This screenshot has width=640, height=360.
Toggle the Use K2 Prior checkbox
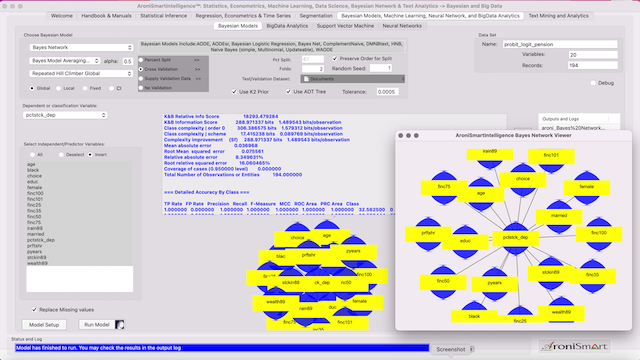click(234, 92)
